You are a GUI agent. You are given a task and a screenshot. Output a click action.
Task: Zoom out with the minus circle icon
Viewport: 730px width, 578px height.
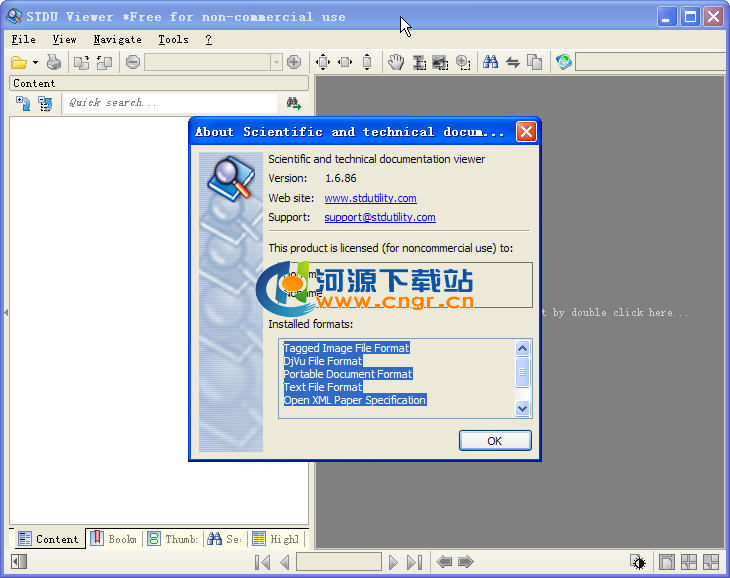tap(133, 62)
